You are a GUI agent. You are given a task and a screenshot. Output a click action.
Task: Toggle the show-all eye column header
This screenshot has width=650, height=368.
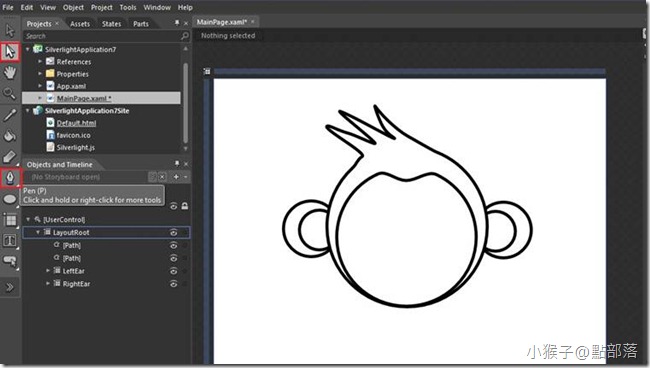click(174, 206)
